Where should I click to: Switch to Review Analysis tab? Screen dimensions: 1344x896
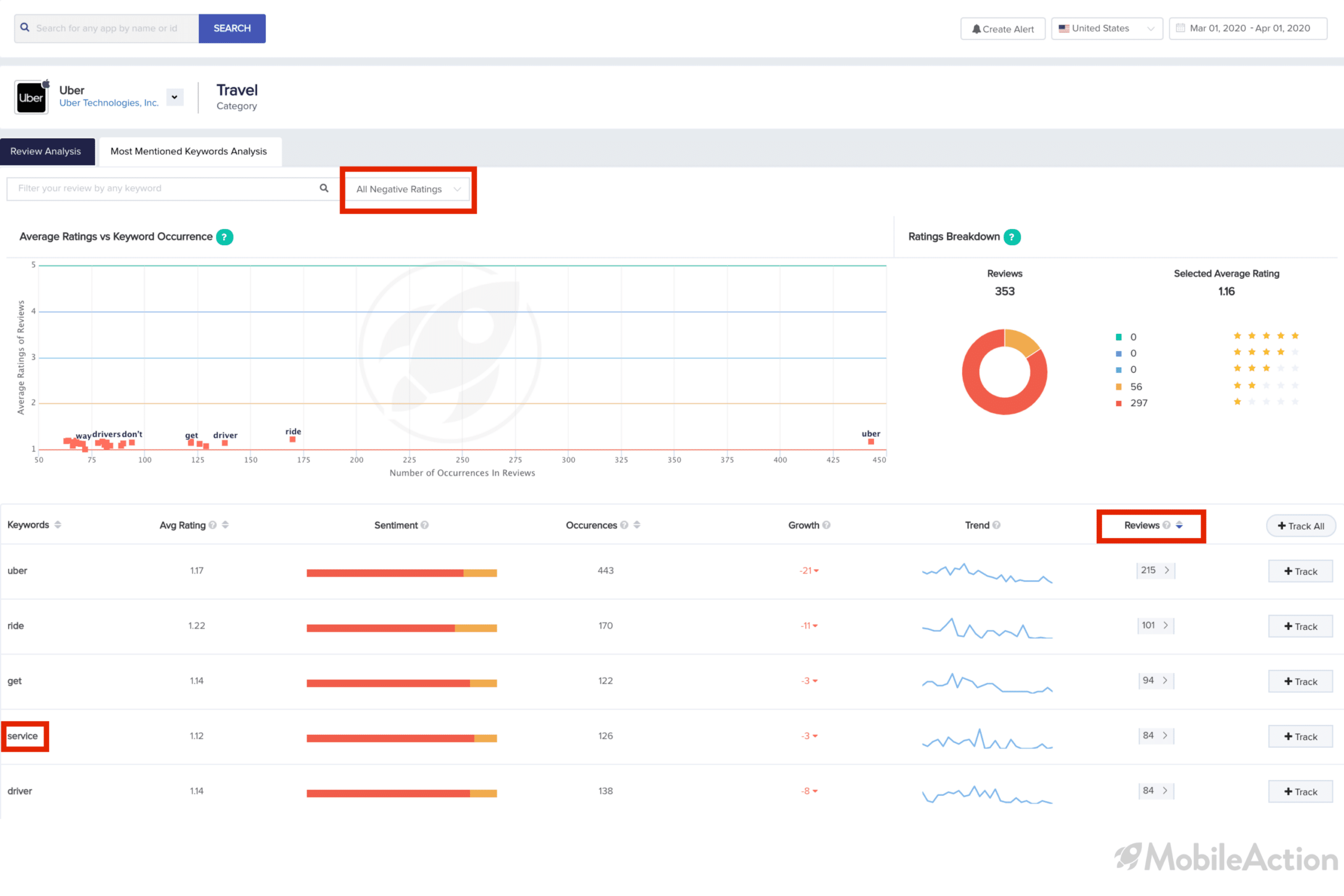47,151
